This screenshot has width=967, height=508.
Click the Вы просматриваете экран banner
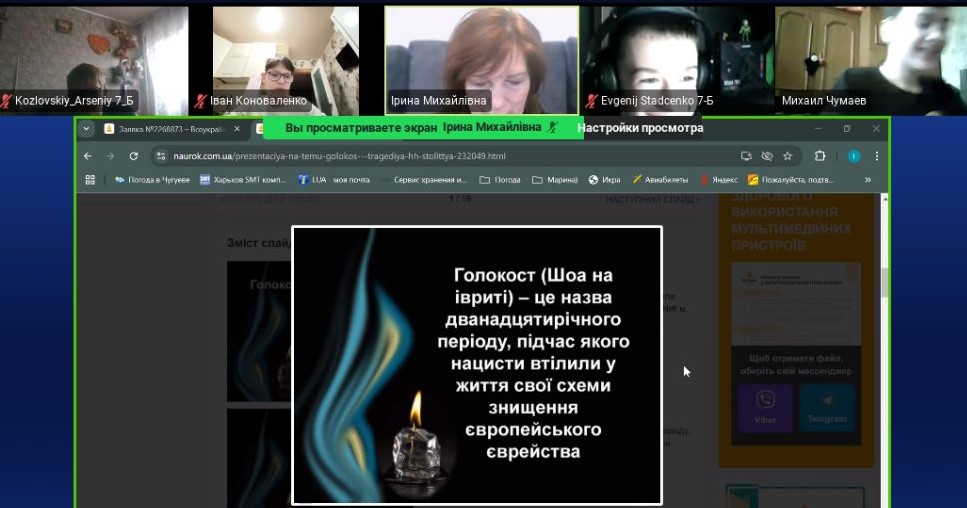click(422, 128)
